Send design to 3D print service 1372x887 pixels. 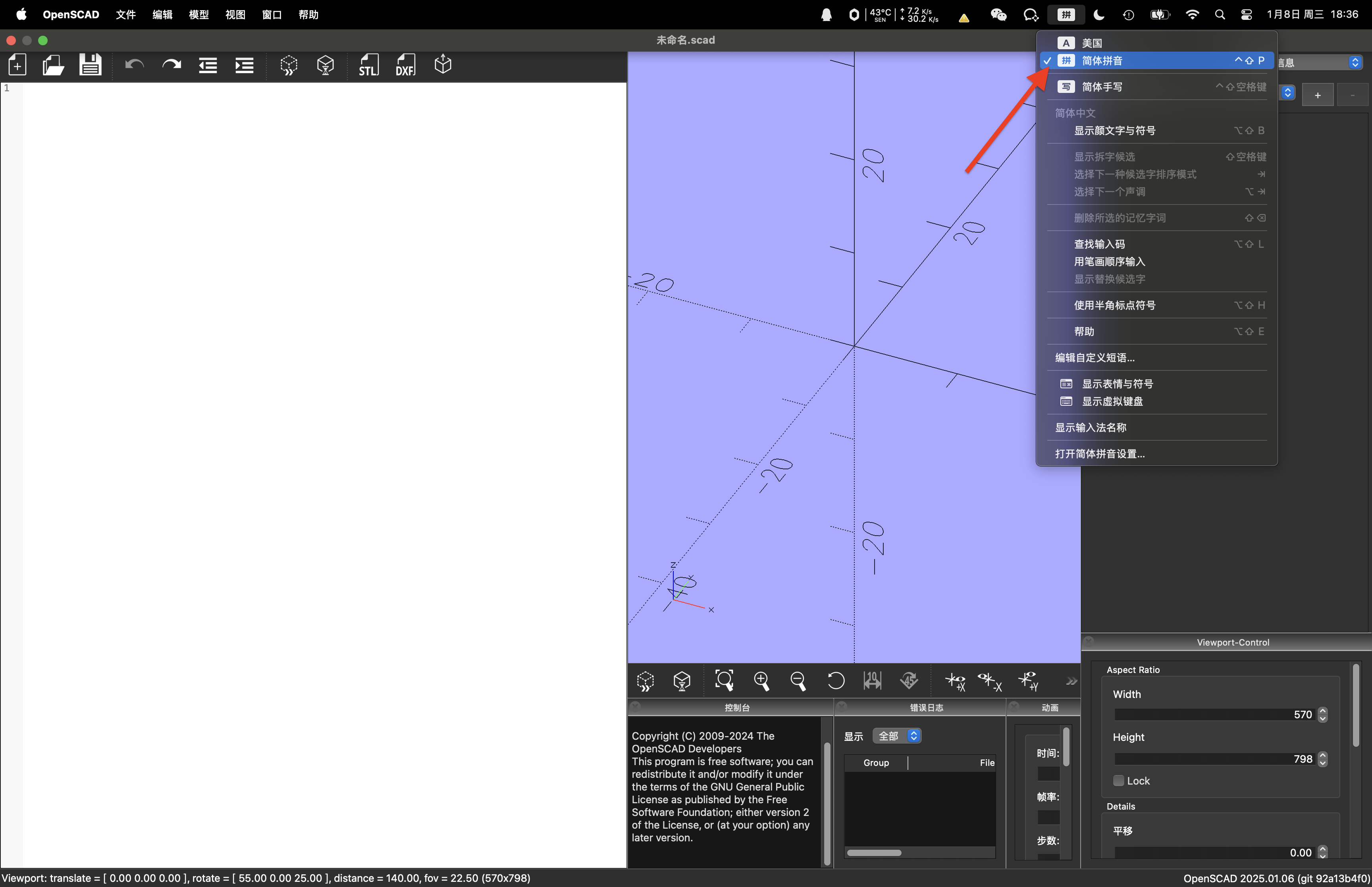(443, 64)
